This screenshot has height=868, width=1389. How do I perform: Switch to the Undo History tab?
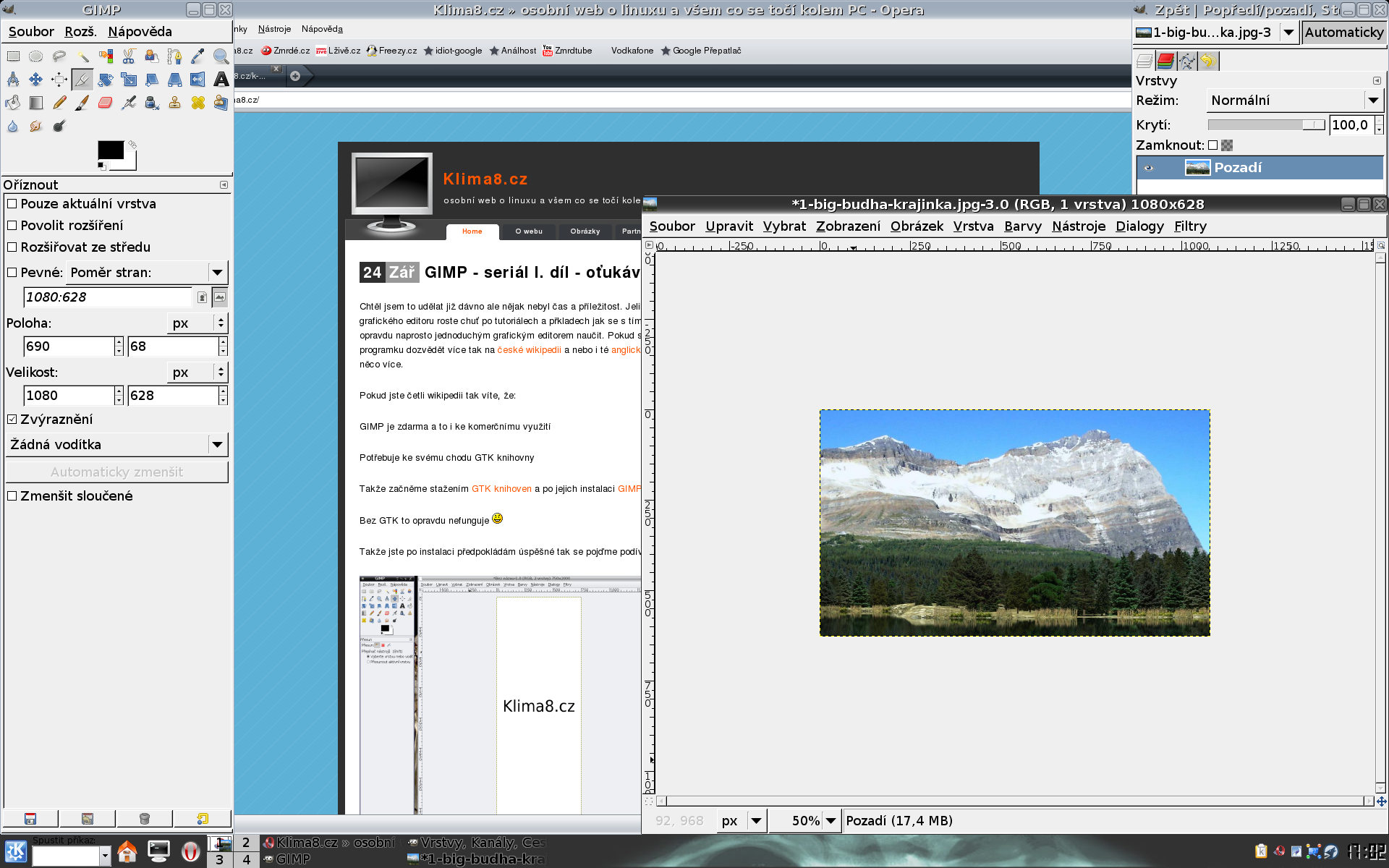1207,61
